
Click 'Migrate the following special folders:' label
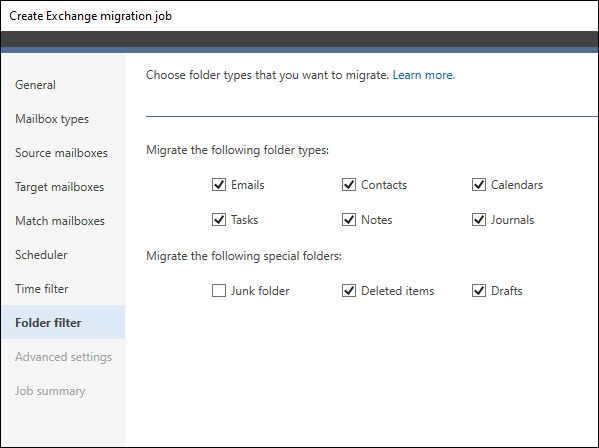tap(244, 256)
